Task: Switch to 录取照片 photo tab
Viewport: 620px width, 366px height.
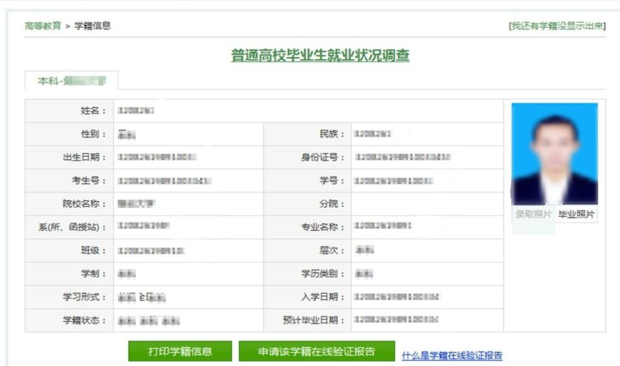Action: point(533,214)
